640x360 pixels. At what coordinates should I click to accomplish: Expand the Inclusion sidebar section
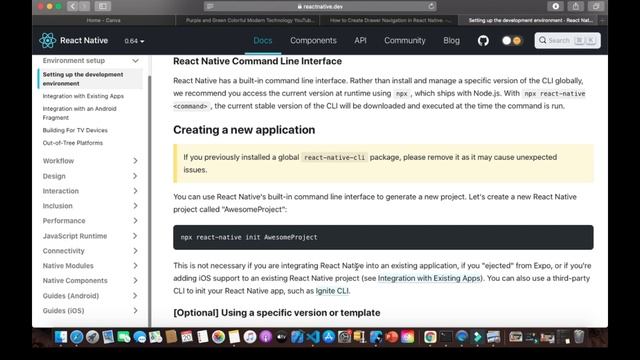point(91,206)
